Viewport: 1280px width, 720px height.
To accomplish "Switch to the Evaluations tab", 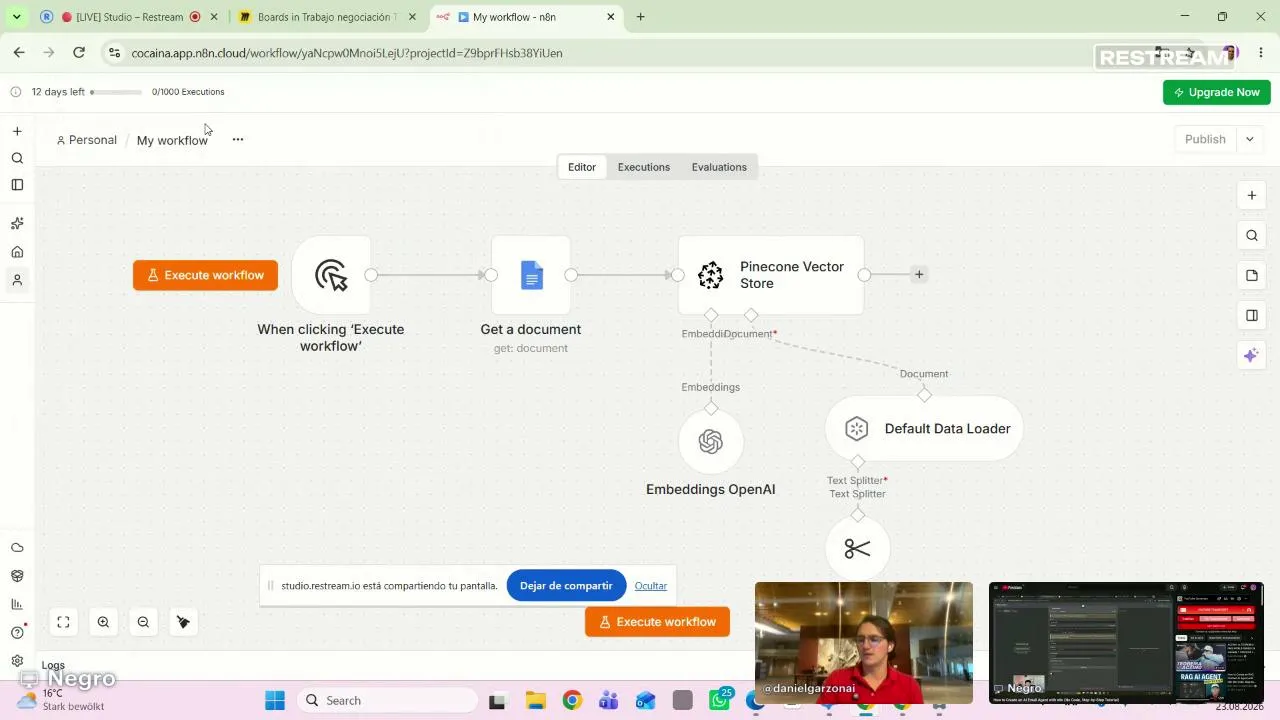I will click(x=719, y=167).
